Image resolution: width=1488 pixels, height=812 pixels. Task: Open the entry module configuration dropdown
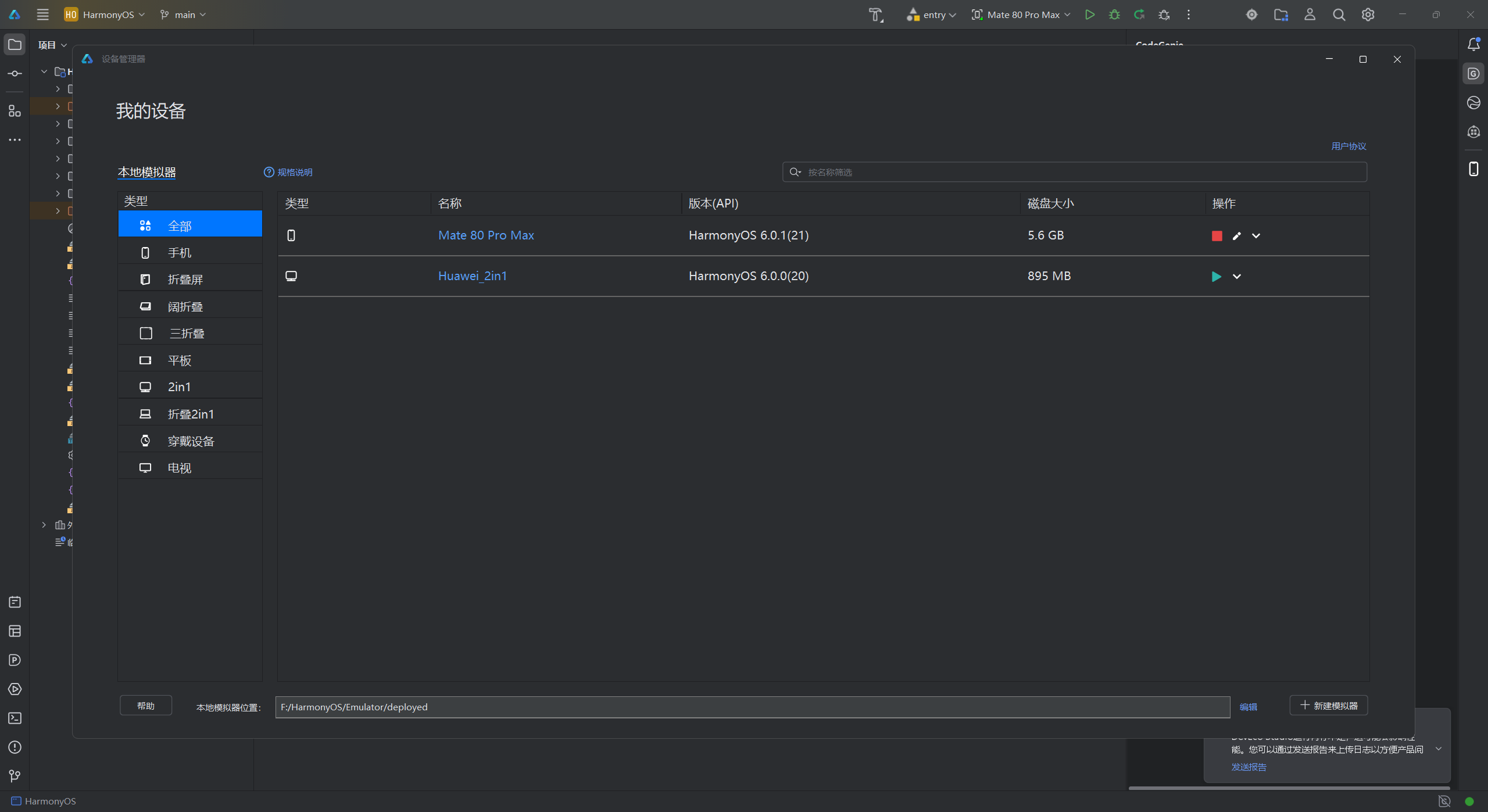(x=931, y=15)
